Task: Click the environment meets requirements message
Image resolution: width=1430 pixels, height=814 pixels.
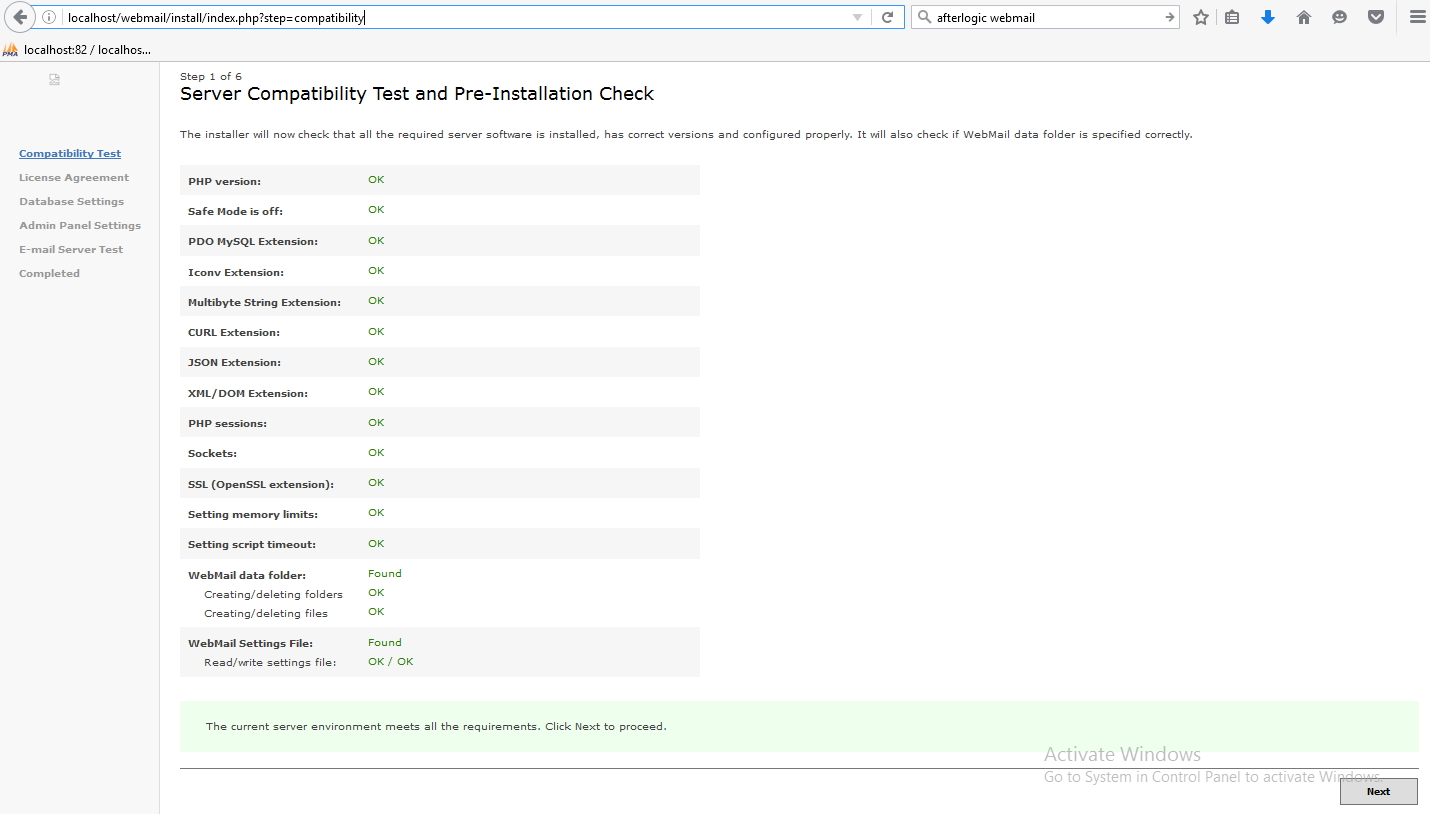Action: click(x=436, y=726)
